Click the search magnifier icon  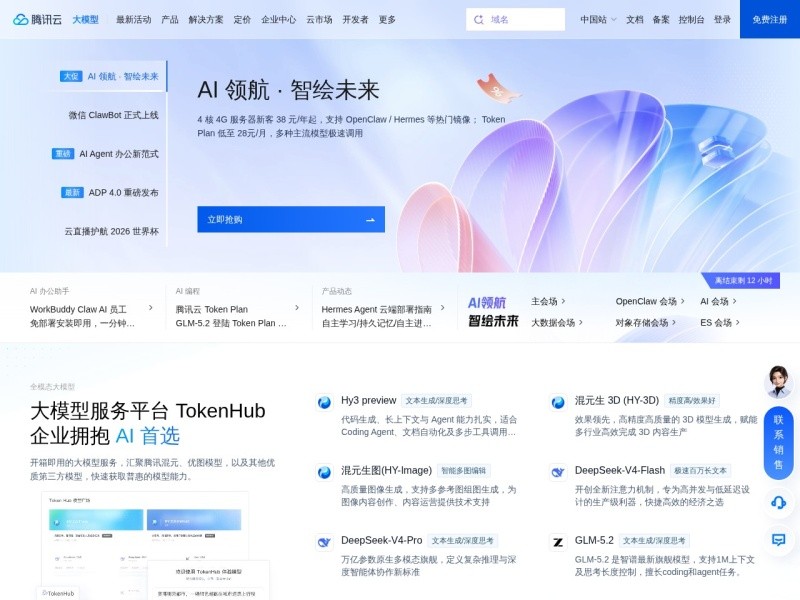479,19
